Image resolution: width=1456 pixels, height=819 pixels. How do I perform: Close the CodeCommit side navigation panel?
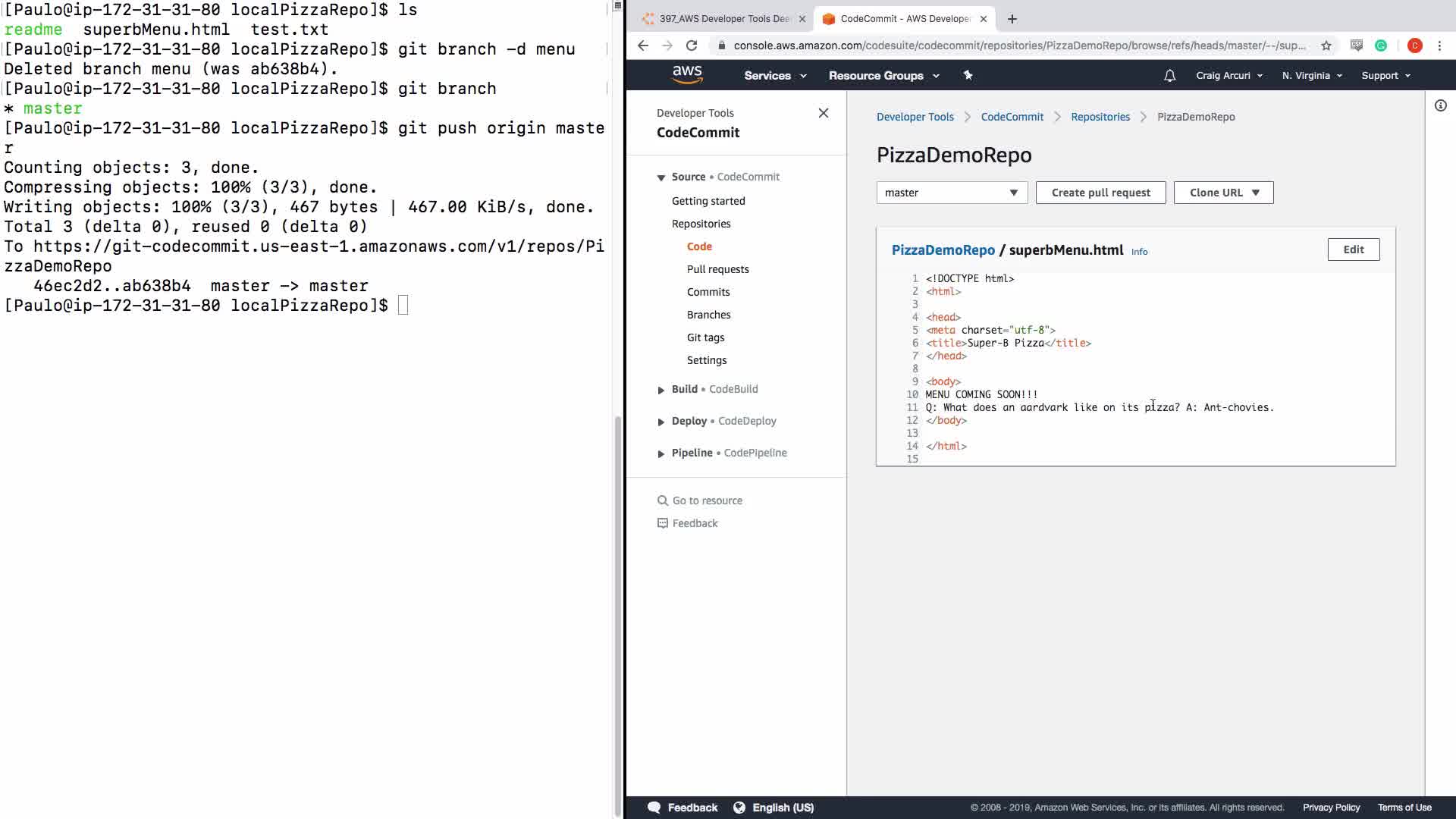click(x=823, y=113)
